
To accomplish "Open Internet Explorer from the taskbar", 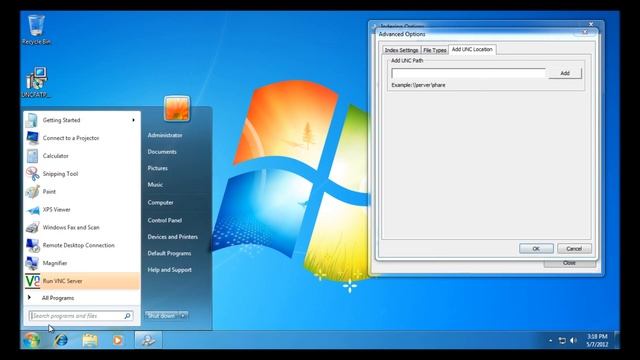I will tap(61, 340).
